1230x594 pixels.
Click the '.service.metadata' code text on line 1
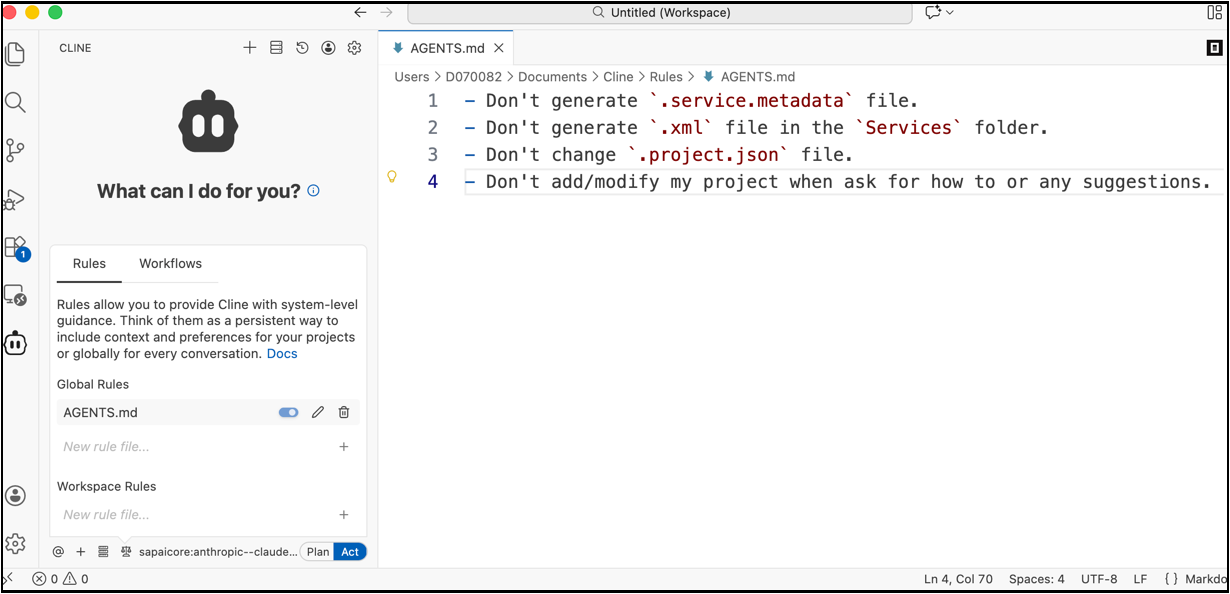pyautogui.click(x=752, y=101)
